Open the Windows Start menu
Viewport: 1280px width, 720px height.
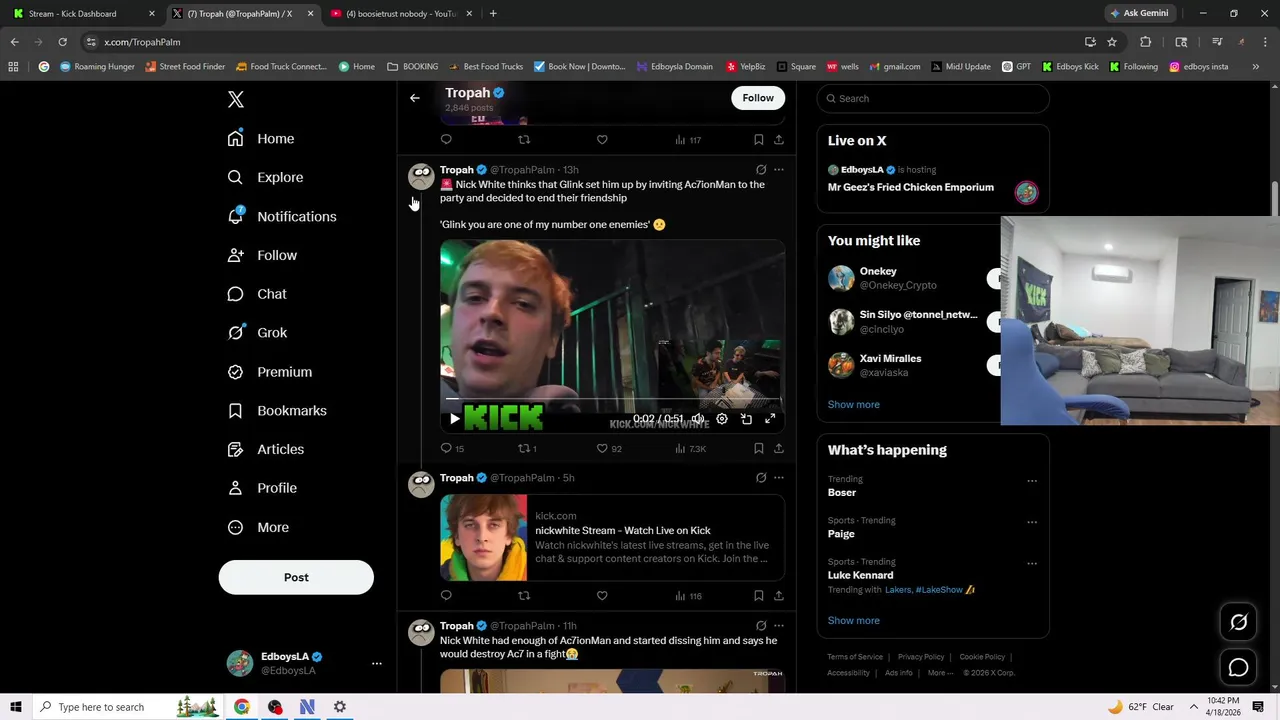coord(16,707)
